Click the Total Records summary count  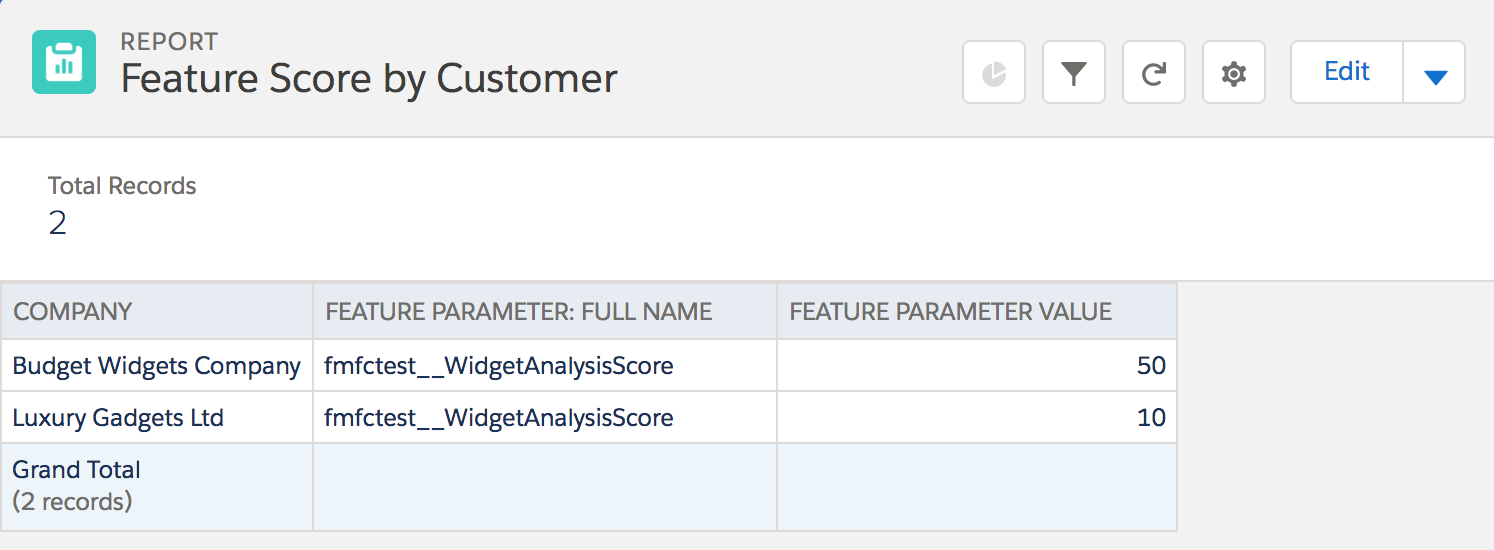58,222
